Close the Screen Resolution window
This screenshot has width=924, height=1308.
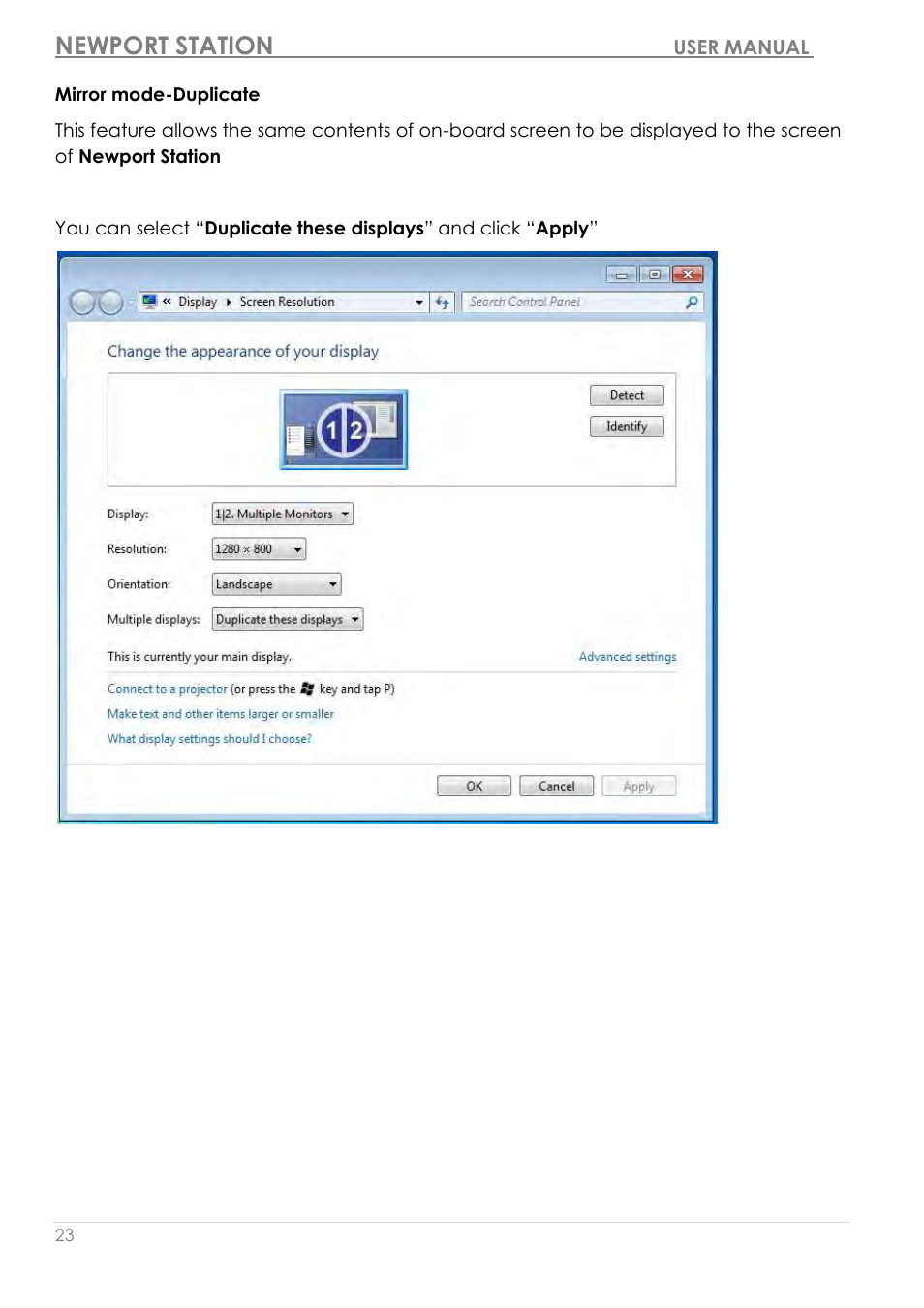click(x=688, y=275)
